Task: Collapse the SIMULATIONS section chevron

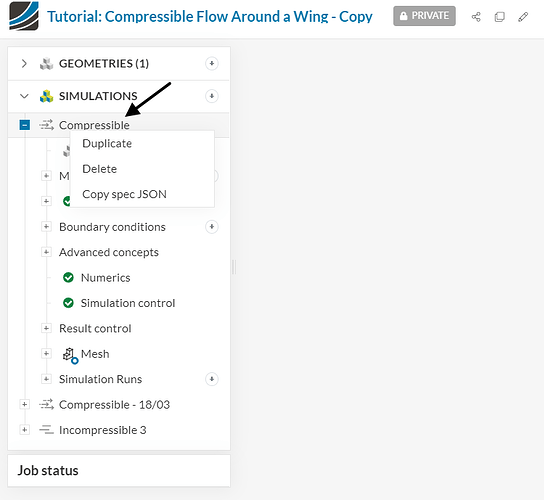Action: 24,96
